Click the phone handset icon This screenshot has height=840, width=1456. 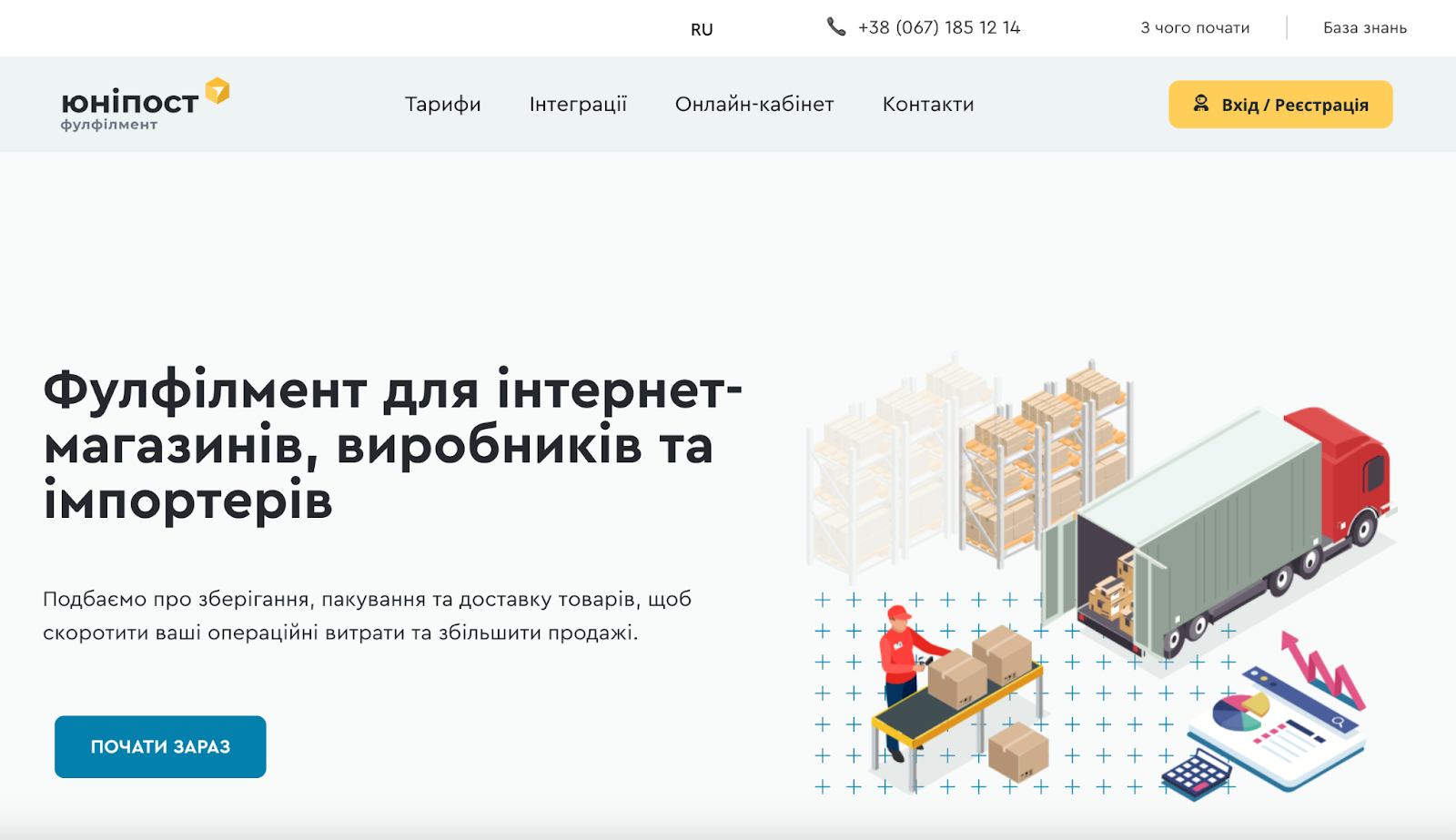(x=835, y=27)
